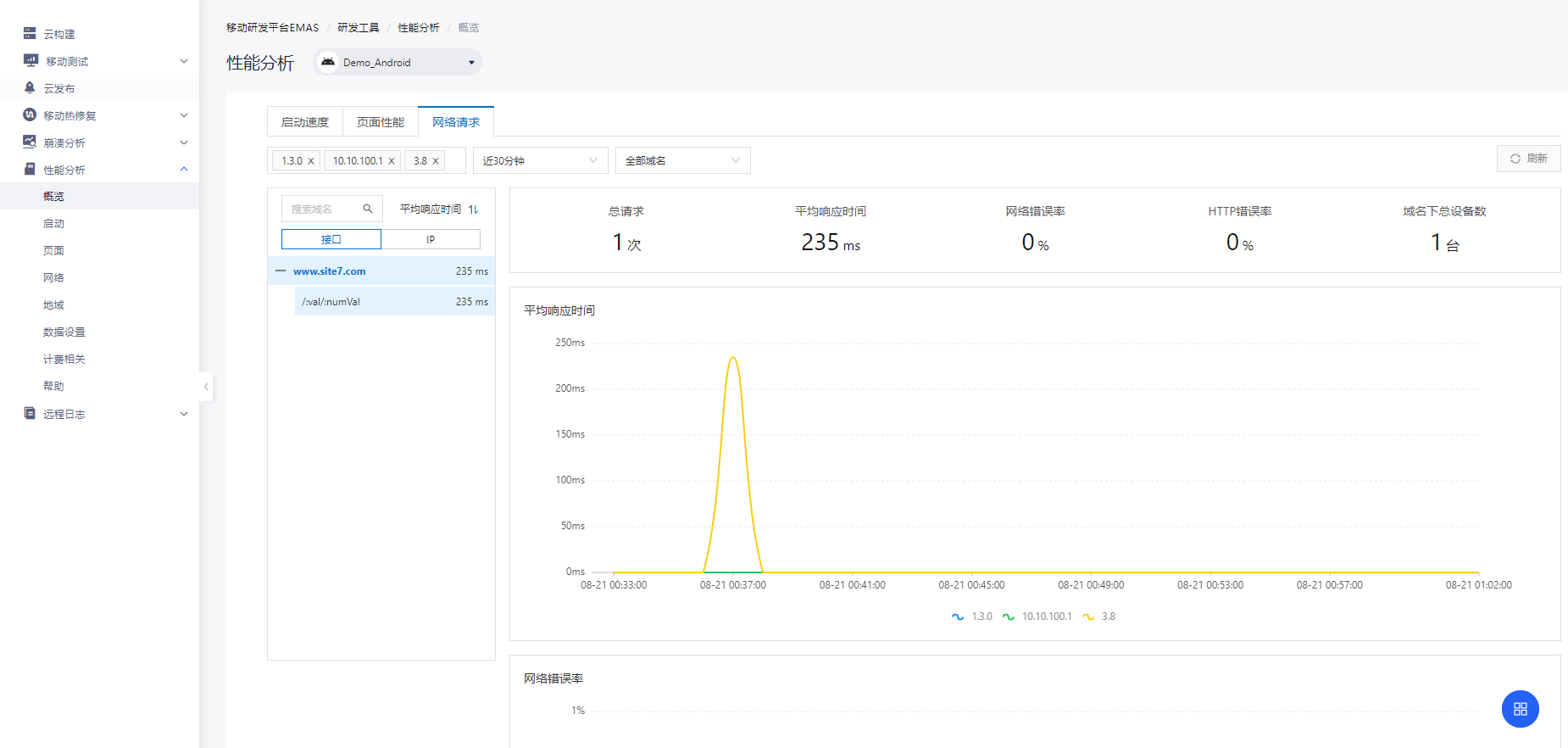
Task: Switch to the 启动速度 tab
Action: (x=305, y=122)
